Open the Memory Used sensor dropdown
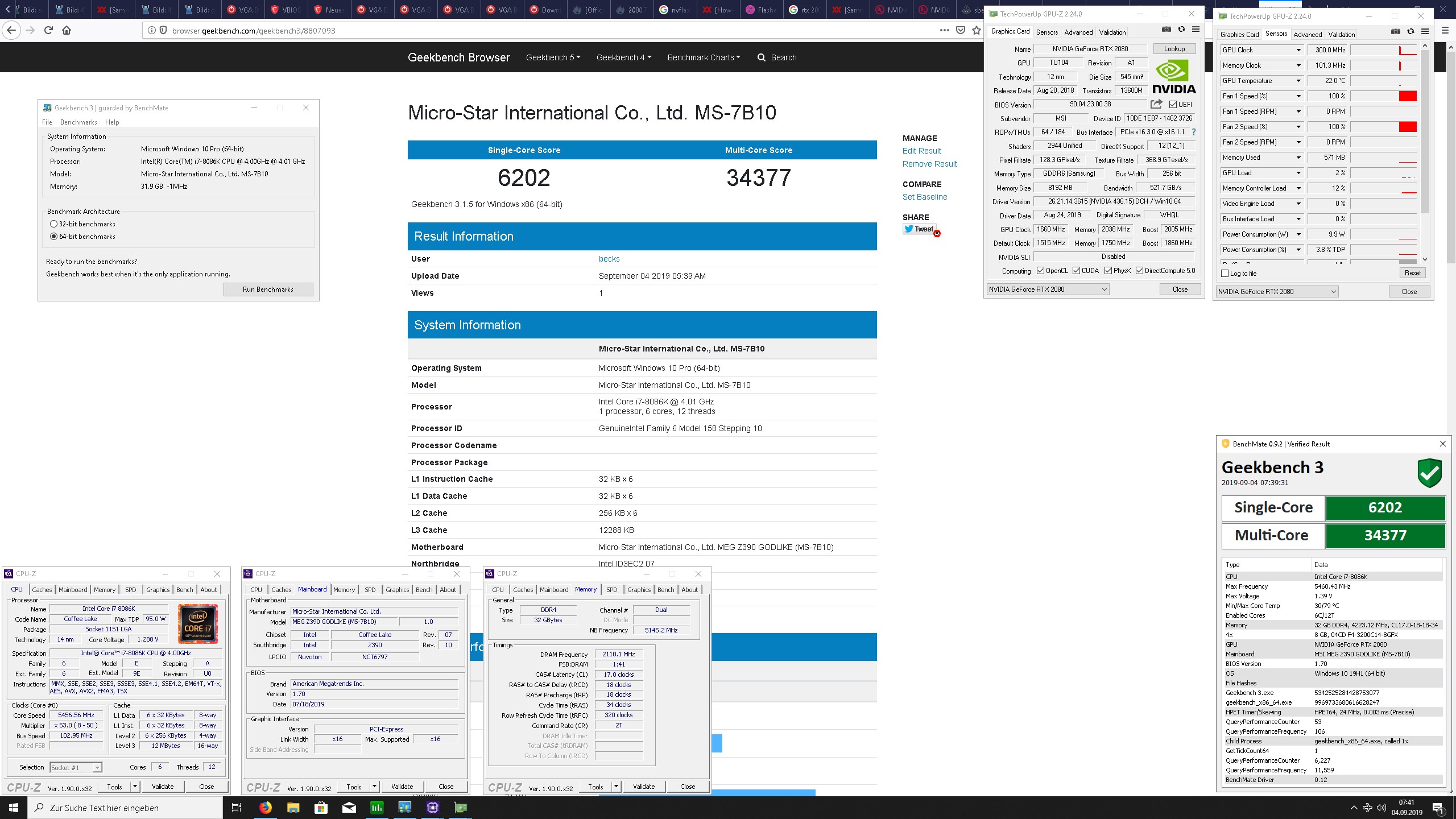Image resolution: width=1456 pixels, height=819 pixels. pyautogui.click(x=1298, y=158)
